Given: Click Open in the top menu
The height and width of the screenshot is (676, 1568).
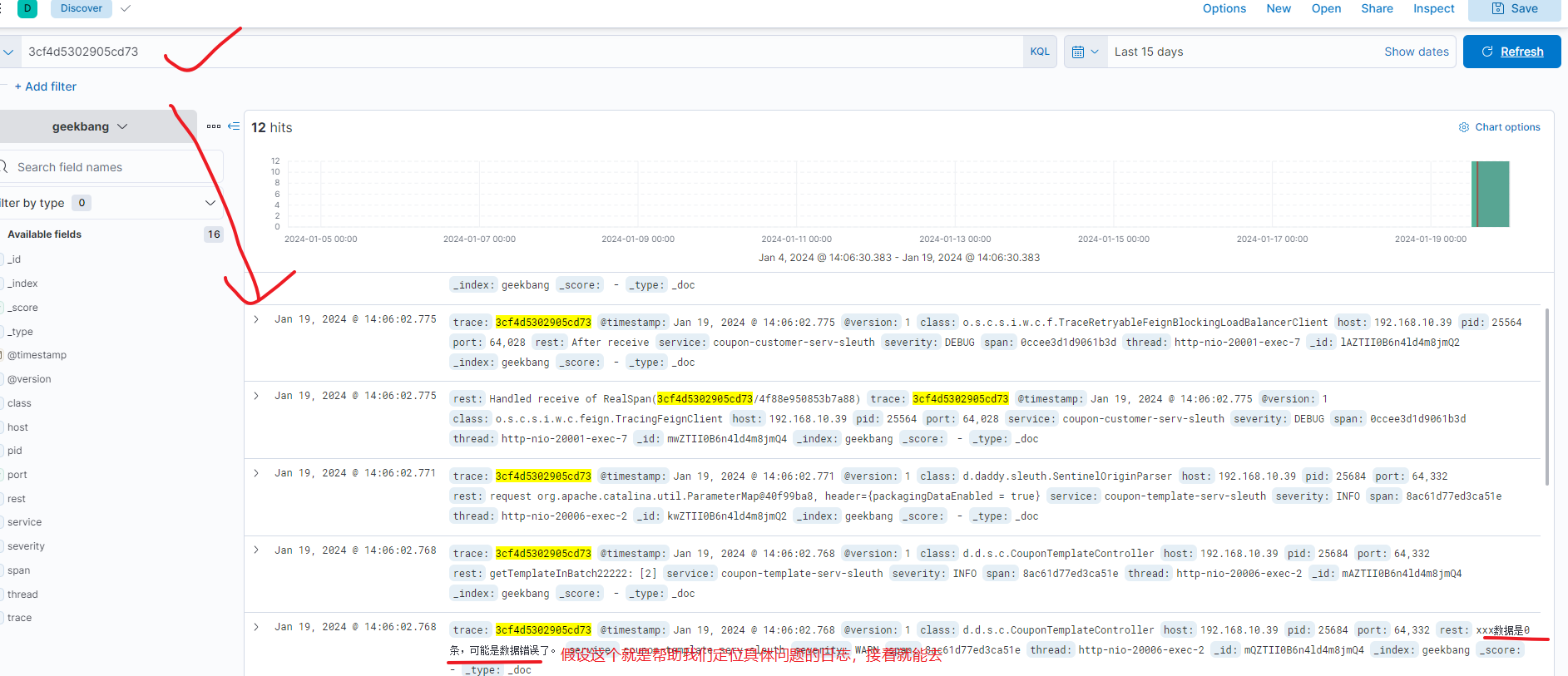Looking at the screenshot, I should [x=1326, y=8].
